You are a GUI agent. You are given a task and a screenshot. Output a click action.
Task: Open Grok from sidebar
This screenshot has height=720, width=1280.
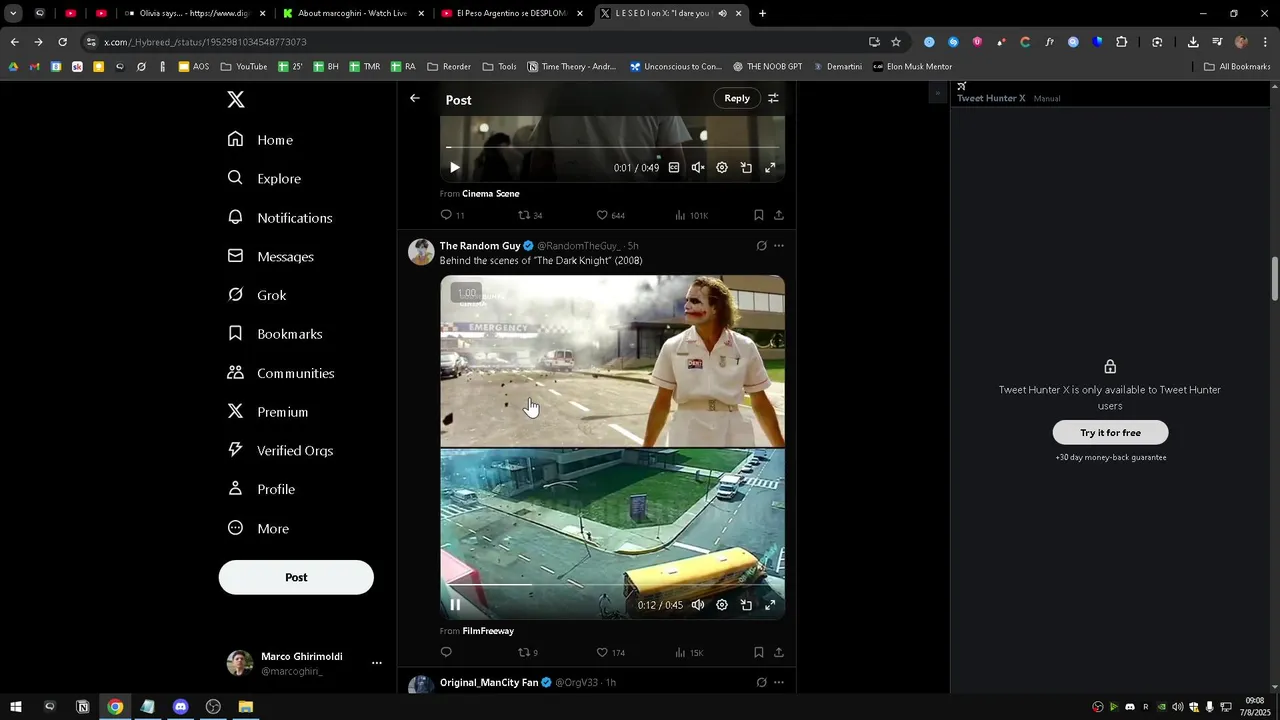click(x=257, y=295)
